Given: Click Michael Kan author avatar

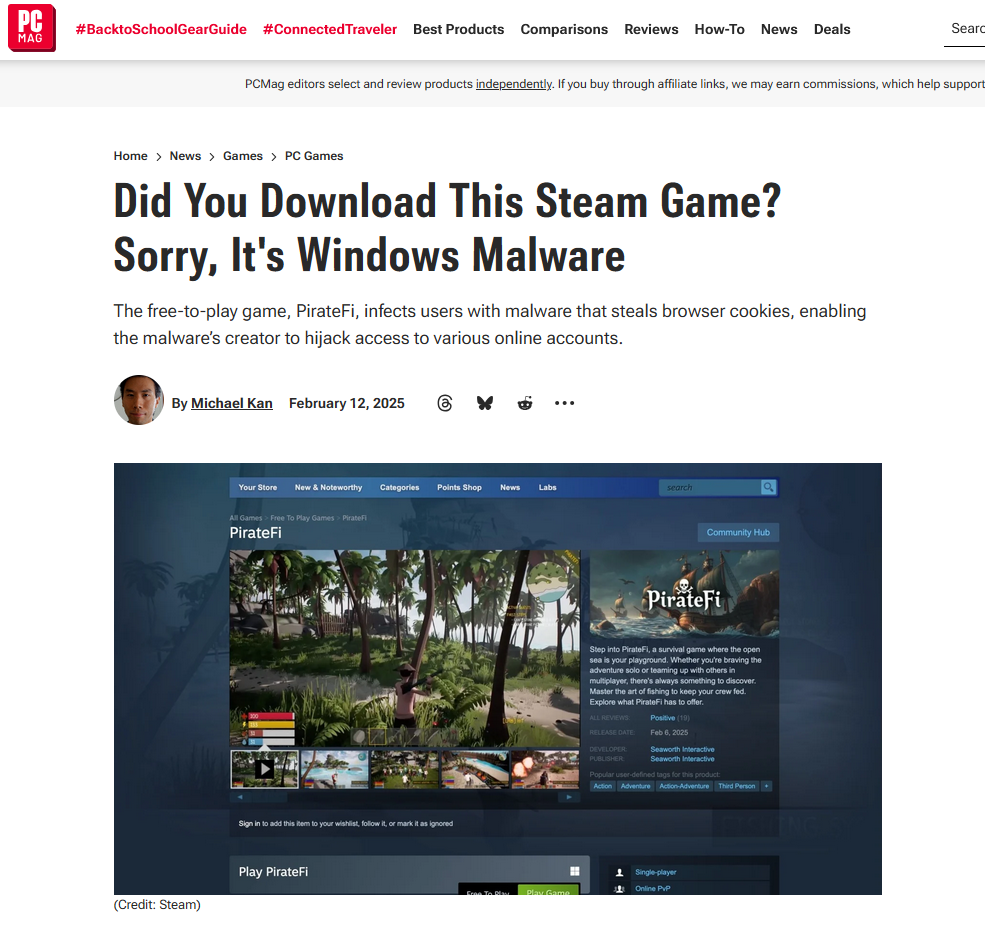Looking at the screenshot, I should 139,400.
